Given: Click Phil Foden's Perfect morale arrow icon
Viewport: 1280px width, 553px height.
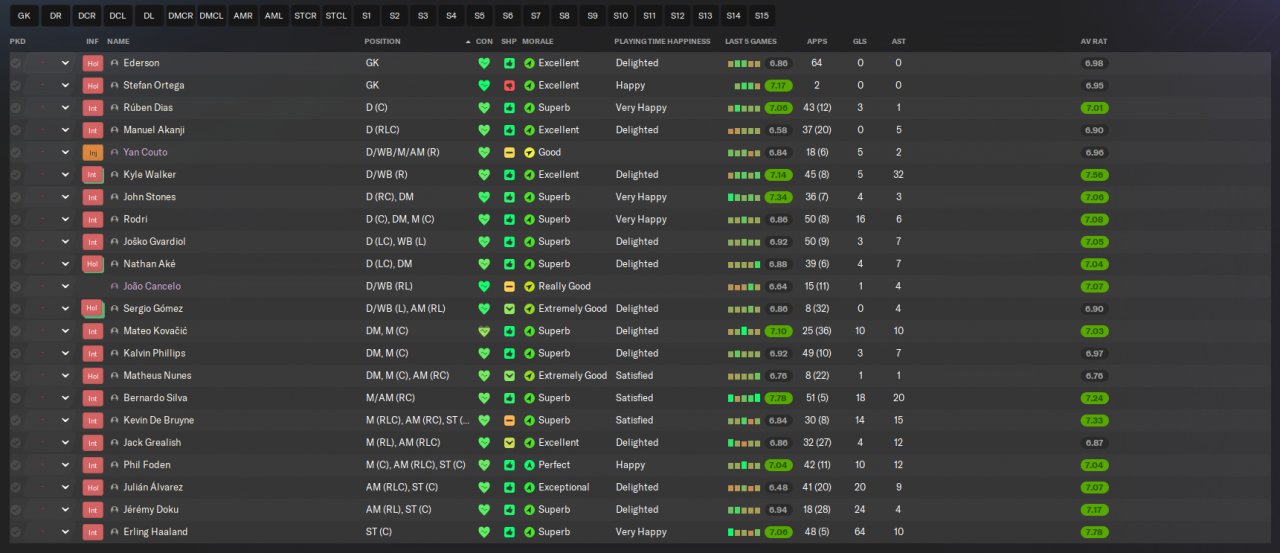Looking at the screenshot, I should click(529, 465).
